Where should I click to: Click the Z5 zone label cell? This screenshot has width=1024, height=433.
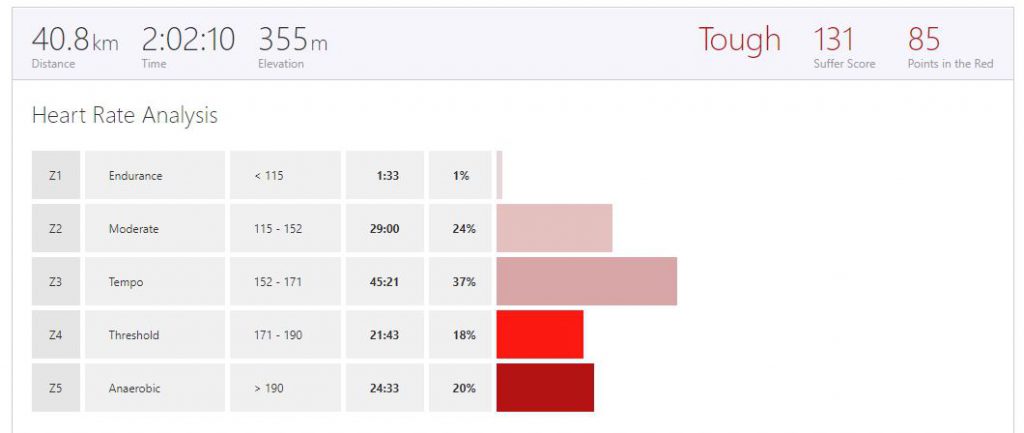(55, 388)
